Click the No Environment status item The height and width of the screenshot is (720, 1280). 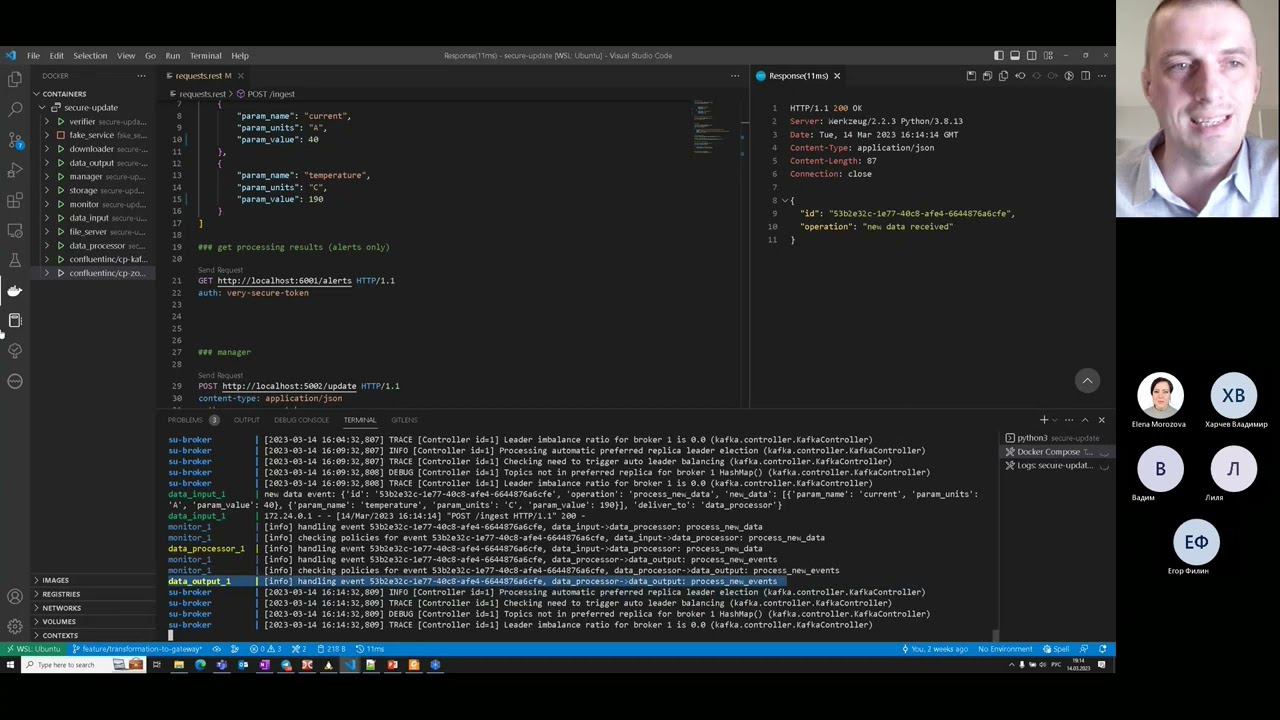tap(1005, 649)
